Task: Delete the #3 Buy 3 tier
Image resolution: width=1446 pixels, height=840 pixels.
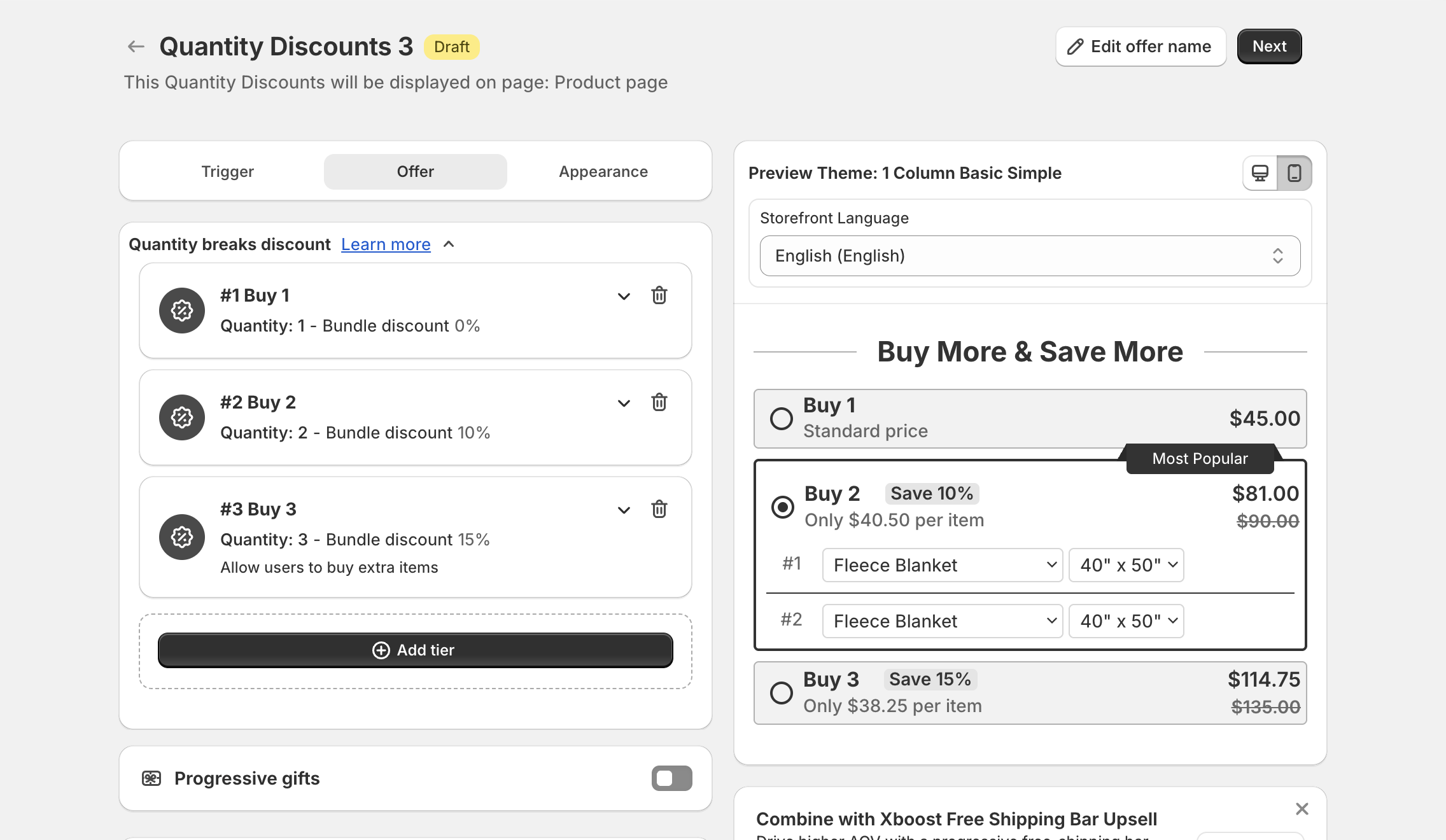Action: click(x=659, y=509)
